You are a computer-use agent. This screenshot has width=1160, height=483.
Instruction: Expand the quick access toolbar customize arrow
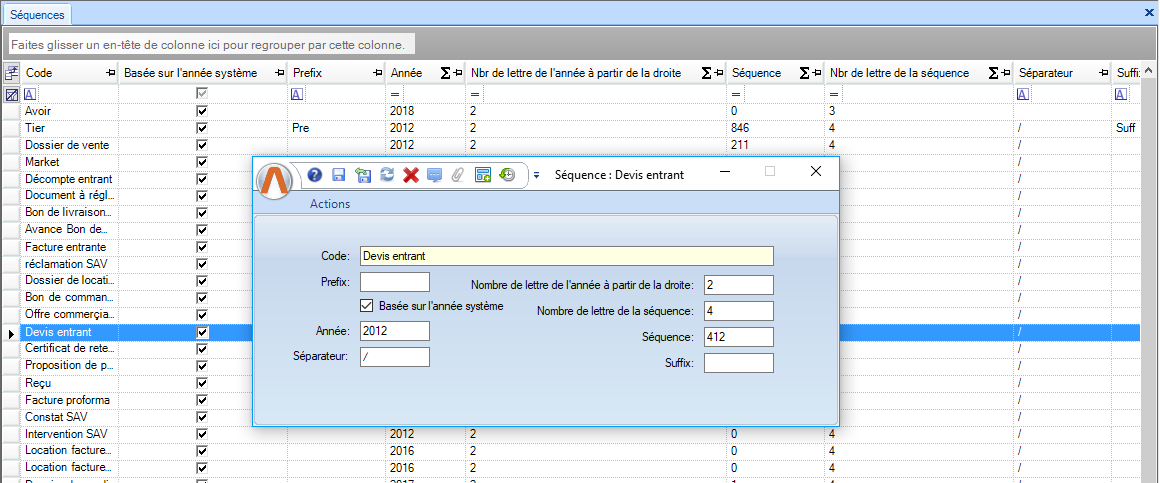click(x=536, y=175)
